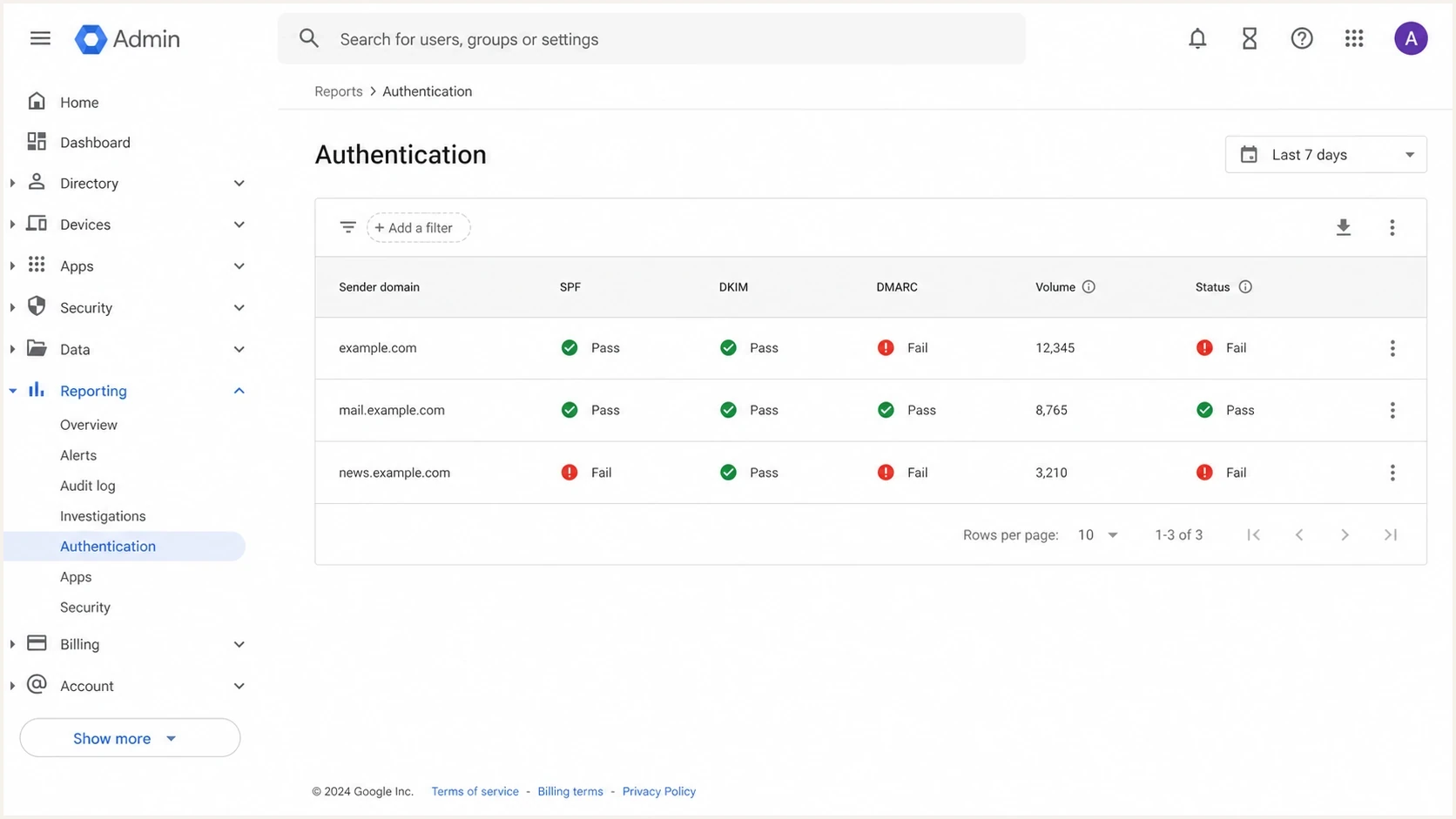Click Add a filter chip
Viewport: 1456px width, 819px height.
pyautogui.click(x=419, y=228)
